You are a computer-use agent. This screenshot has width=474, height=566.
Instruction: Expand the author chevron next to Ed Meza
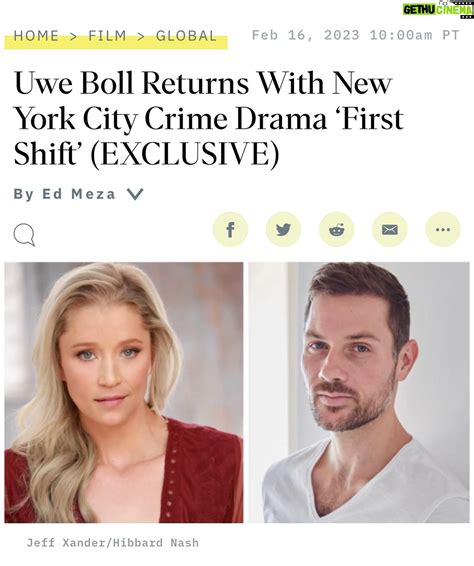pos(135,194)
